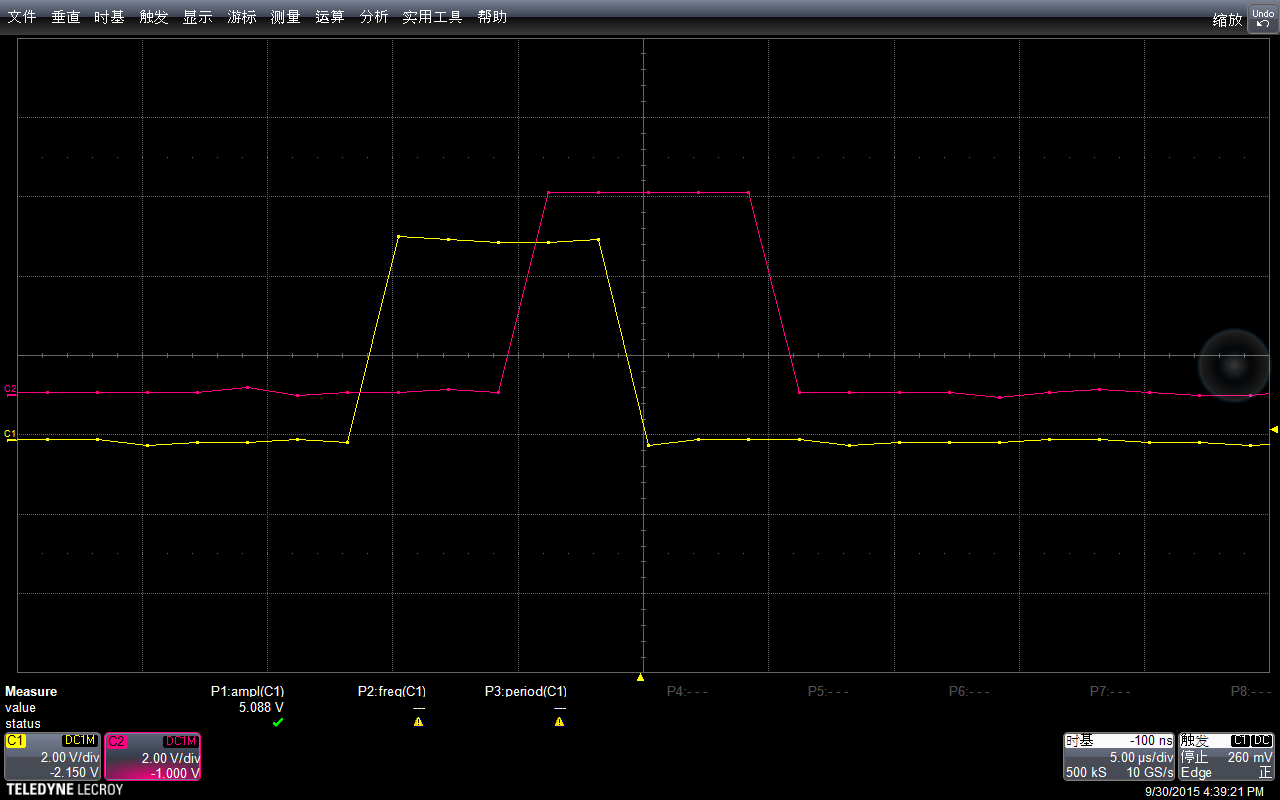Click the round floating button on grid

(1233, 365)
